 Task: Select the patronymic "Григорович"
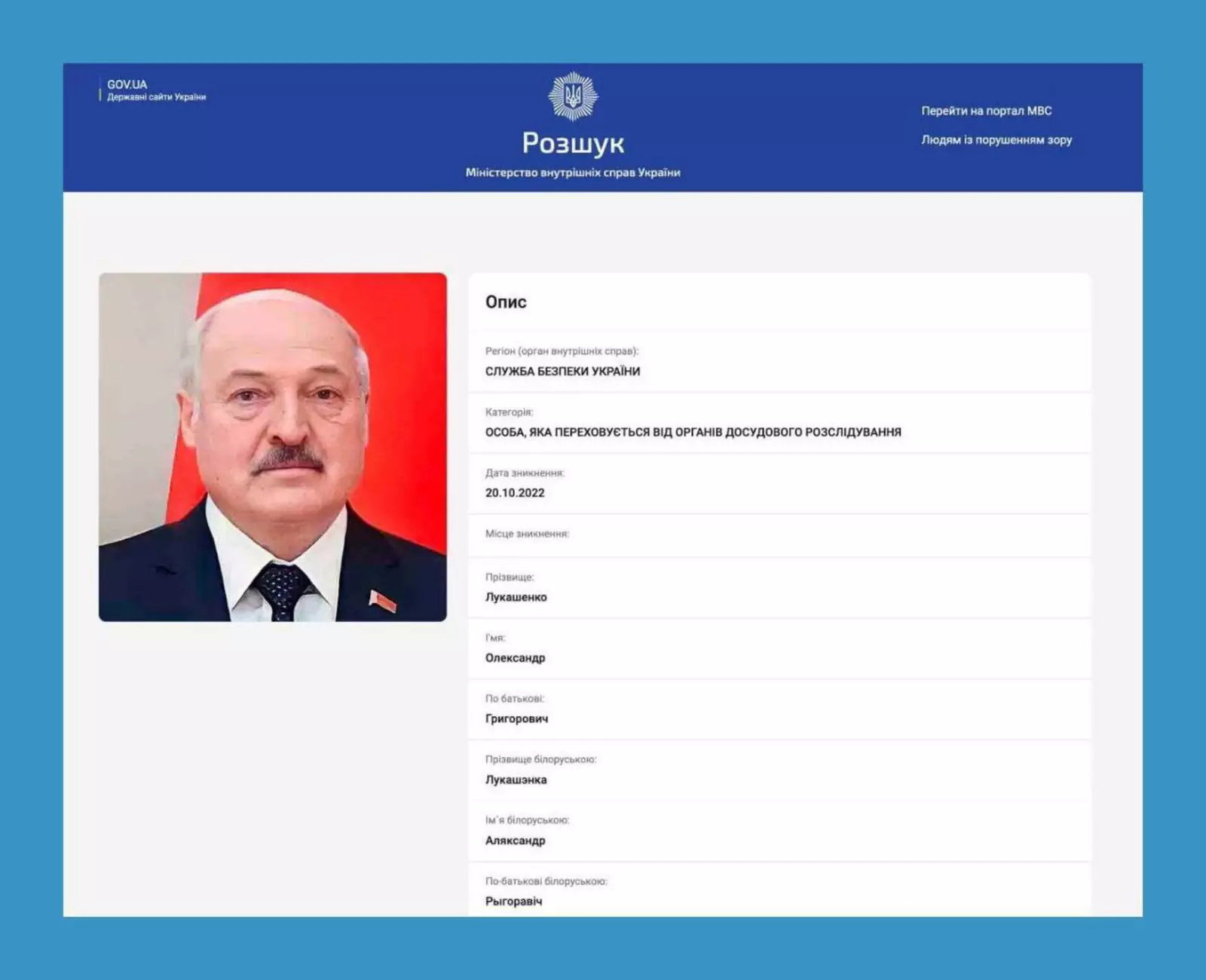click(x=518, y=718)
